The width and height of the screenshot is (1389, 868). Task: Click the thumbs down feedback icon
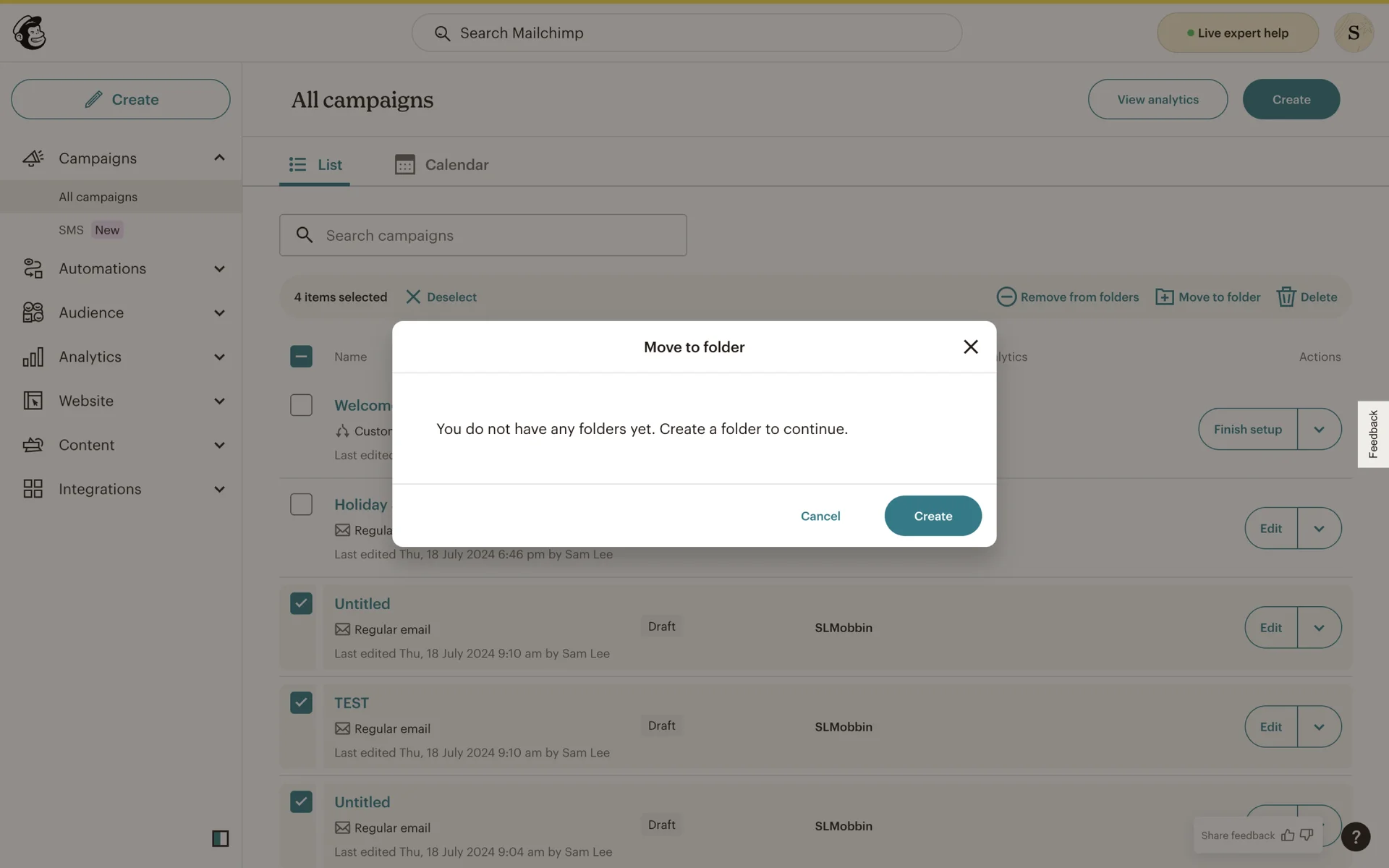pos(1307,835)
